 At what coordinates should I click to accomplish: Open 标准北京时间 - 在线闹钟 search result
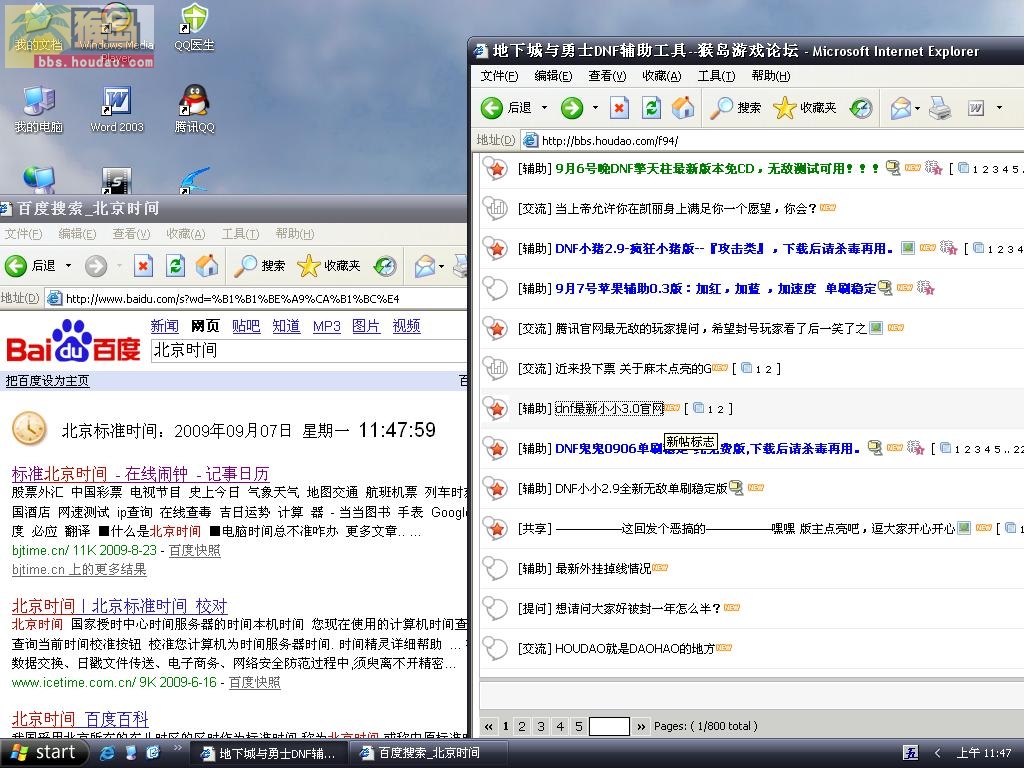tap(140, 473)
